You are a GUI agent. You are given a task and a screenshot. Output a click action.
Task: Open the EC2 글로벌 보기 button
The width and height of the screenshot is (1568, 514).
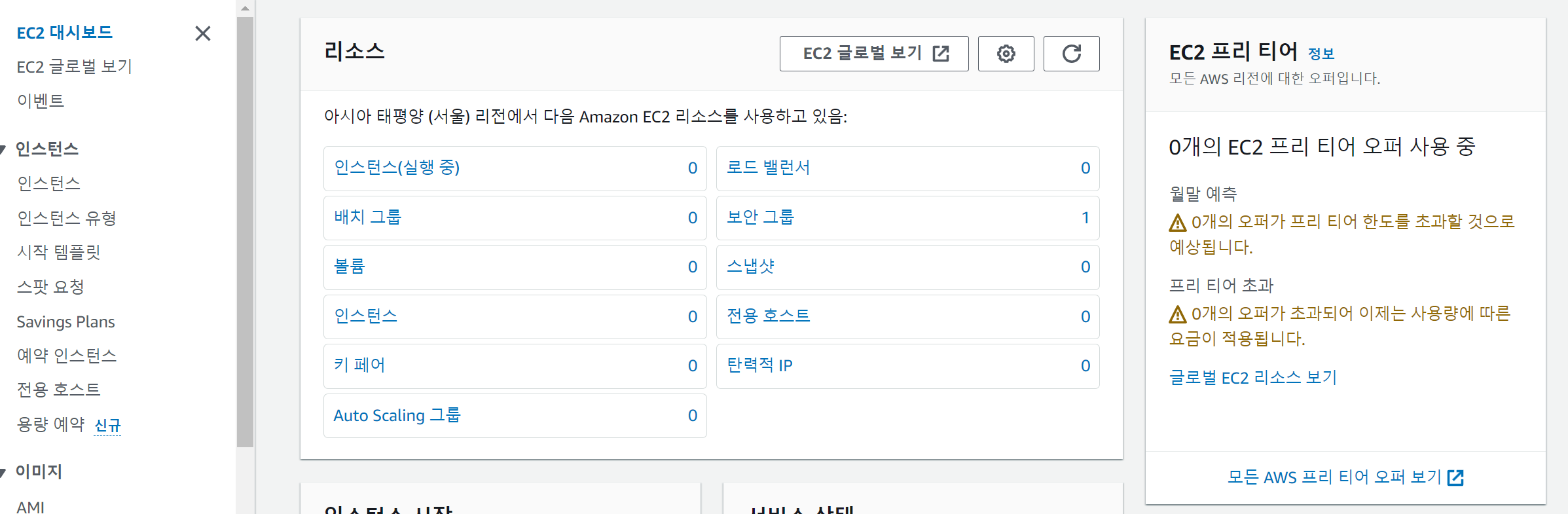coord(874,54)
